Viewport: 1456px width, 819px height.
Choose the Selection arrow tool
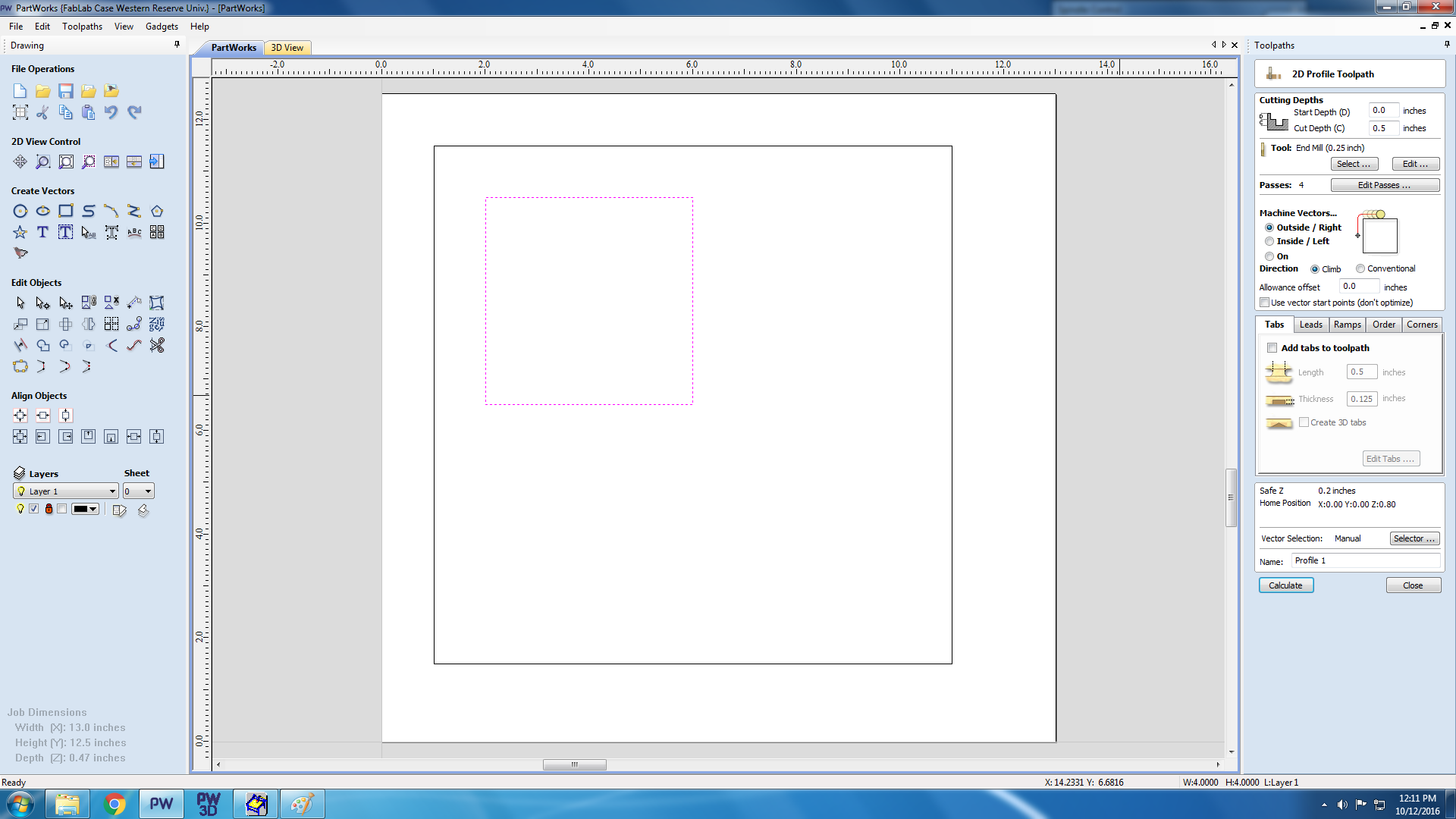click(20, 303)
